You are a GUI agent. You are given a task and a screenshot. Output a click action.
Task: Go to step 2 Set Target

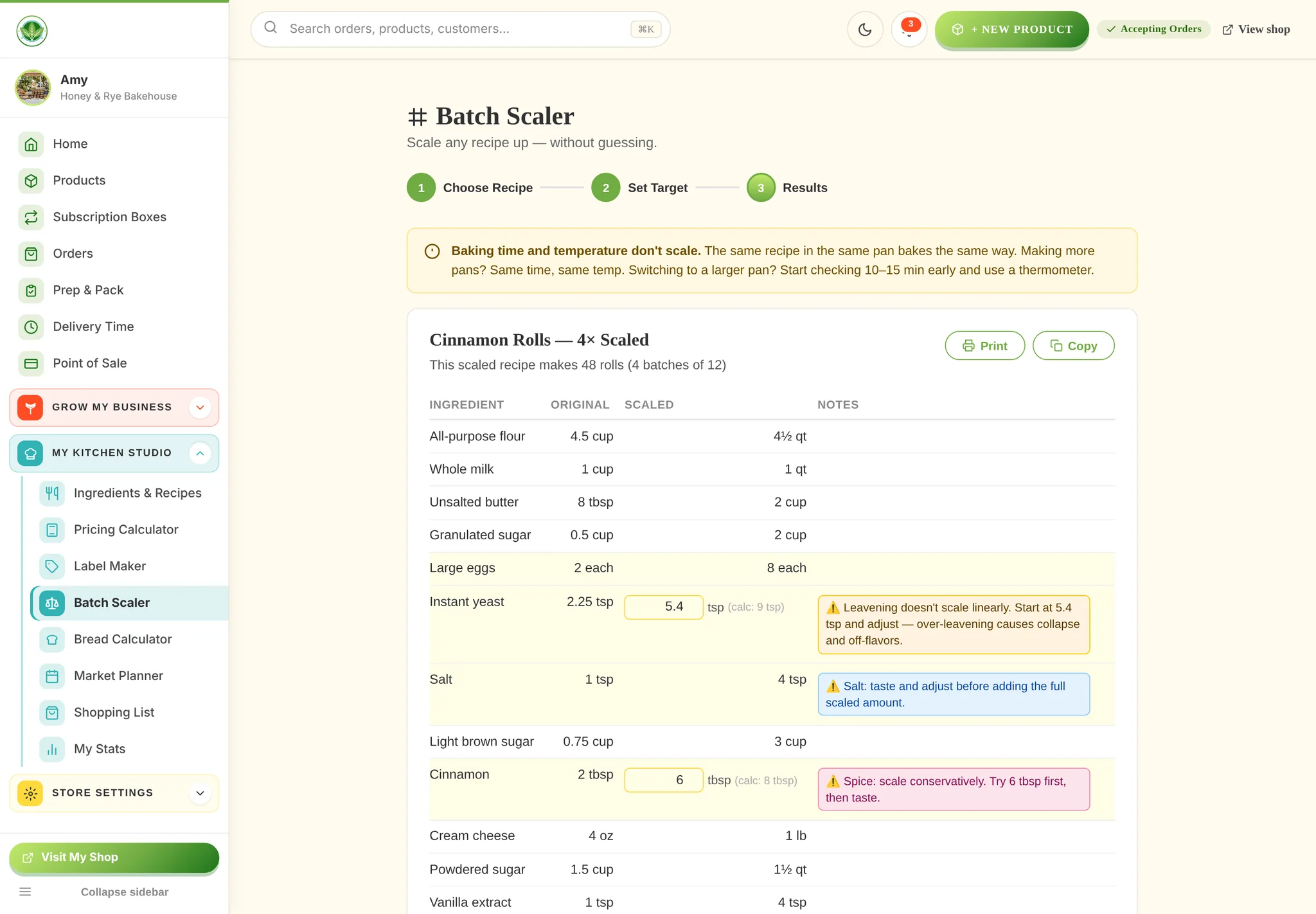640,188
